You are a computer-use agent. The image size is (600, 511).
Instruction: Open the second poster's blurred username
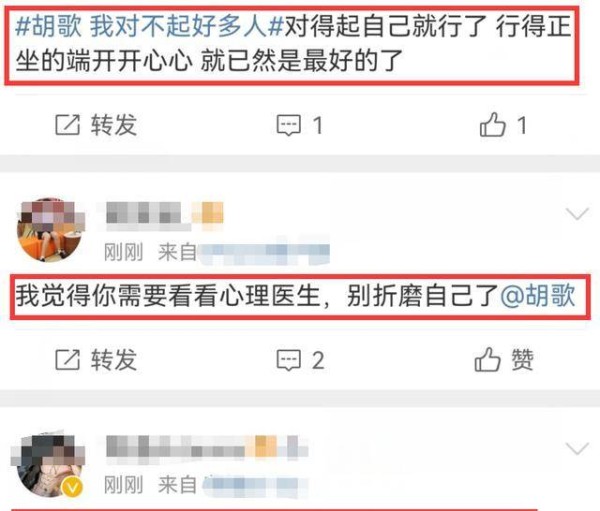tap(163, 214)
